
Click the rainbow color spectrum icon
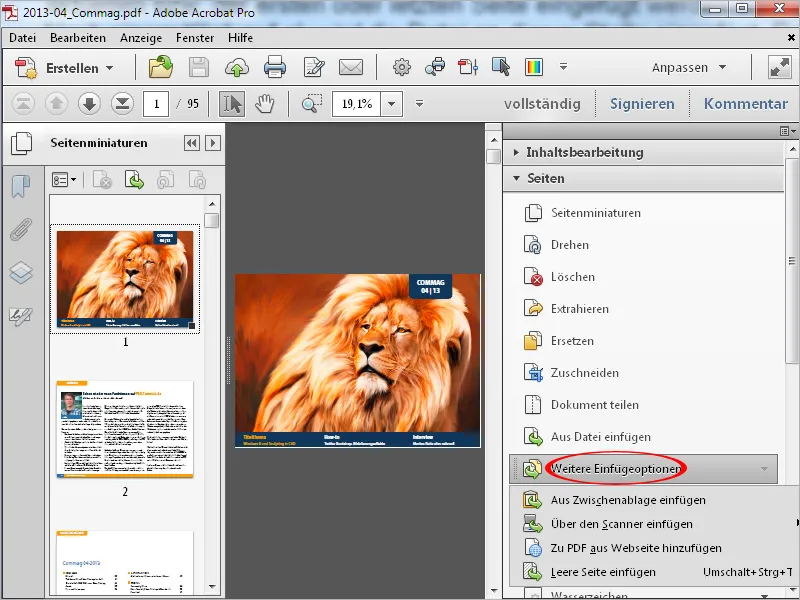pyautogui.click(x=534, y=67)
